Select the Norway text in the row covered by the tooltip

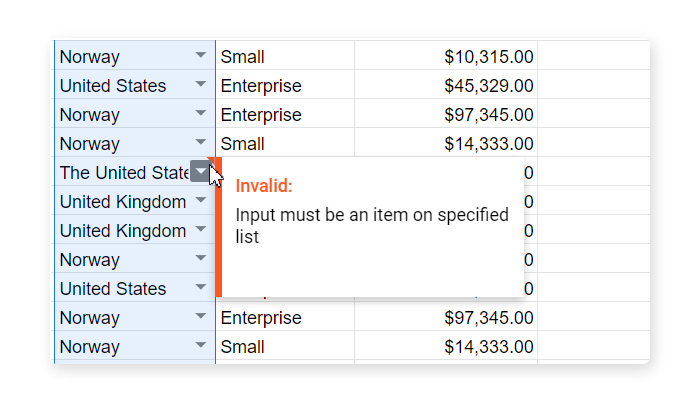click(x=90, y=260)
